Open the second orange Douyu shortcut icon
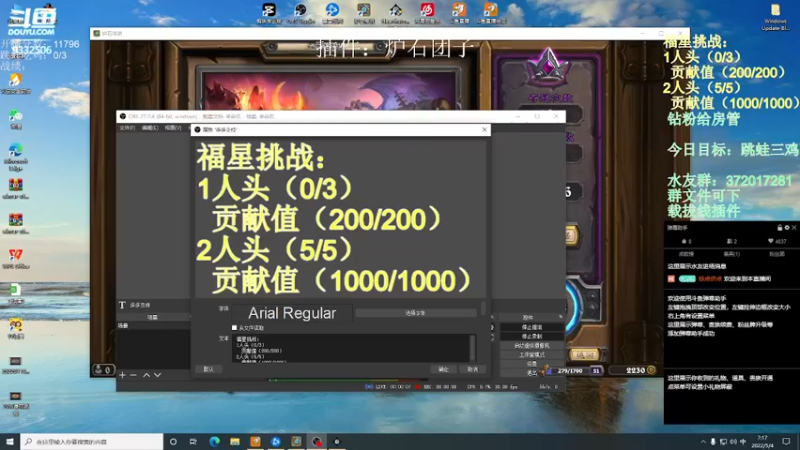Image resolution: width=800 pixels, height=450 pixels. [491, 10]
